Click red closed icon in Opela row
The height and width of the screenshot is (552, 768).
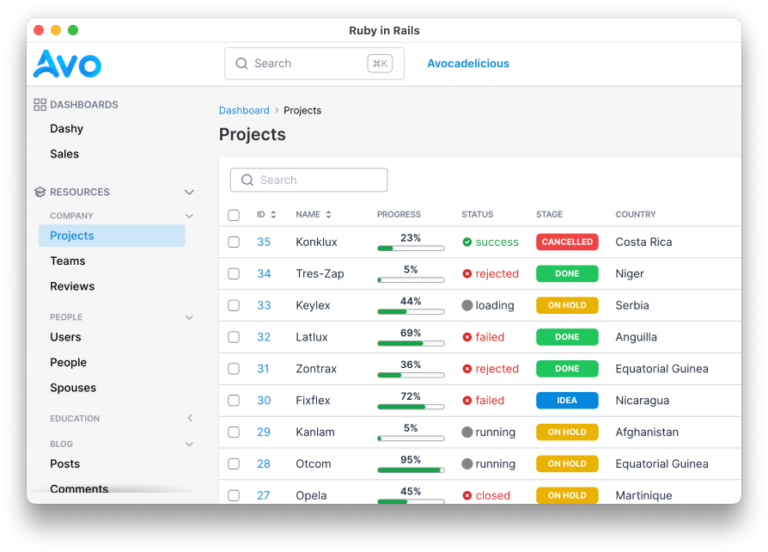[x=467, y=496]
